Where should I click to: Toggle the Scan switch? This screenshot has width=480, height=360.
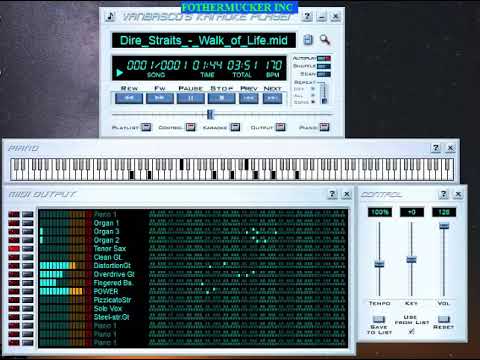324,74
